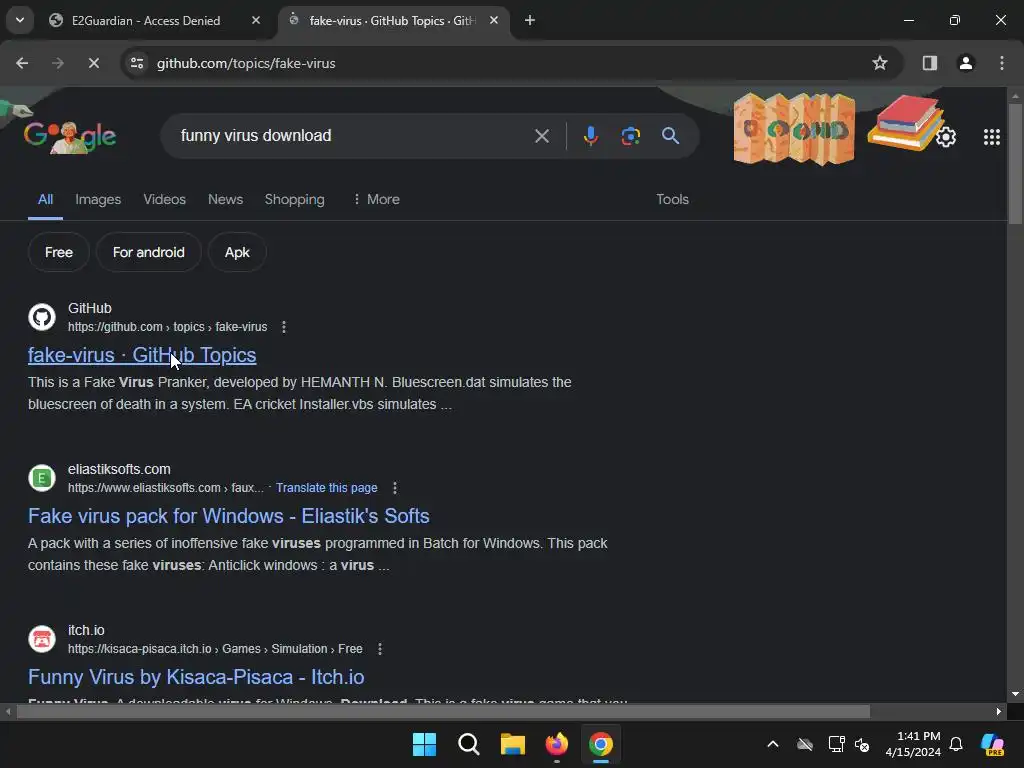Go back to the previous page

[22, 63]
